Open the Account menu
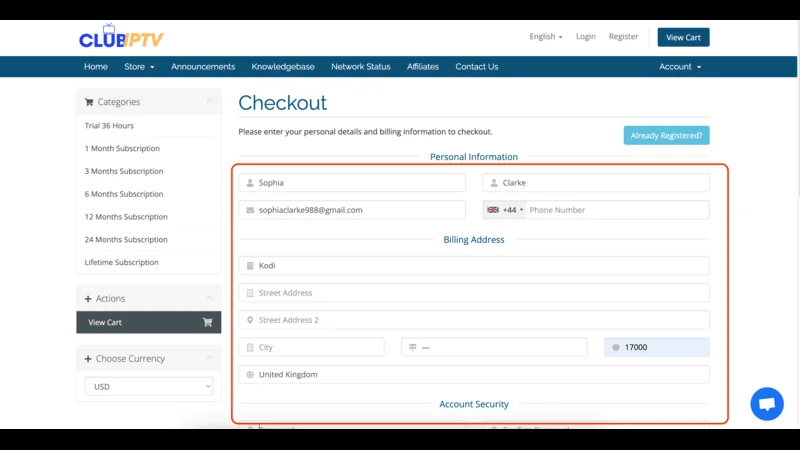The width and height of the screenshot is (800, 450). [x=680, y=67]
